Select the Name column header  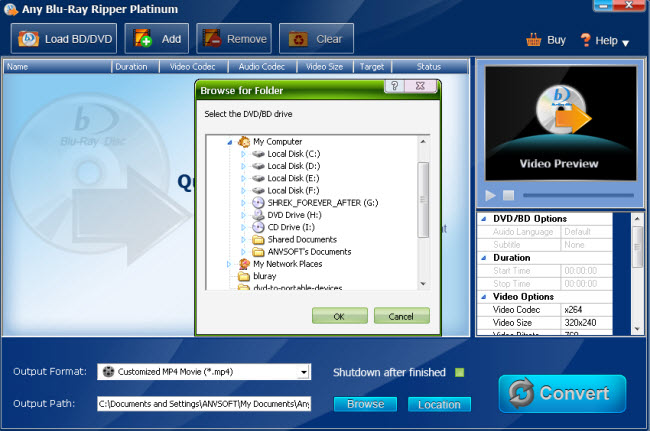click(x=58, y=67)
